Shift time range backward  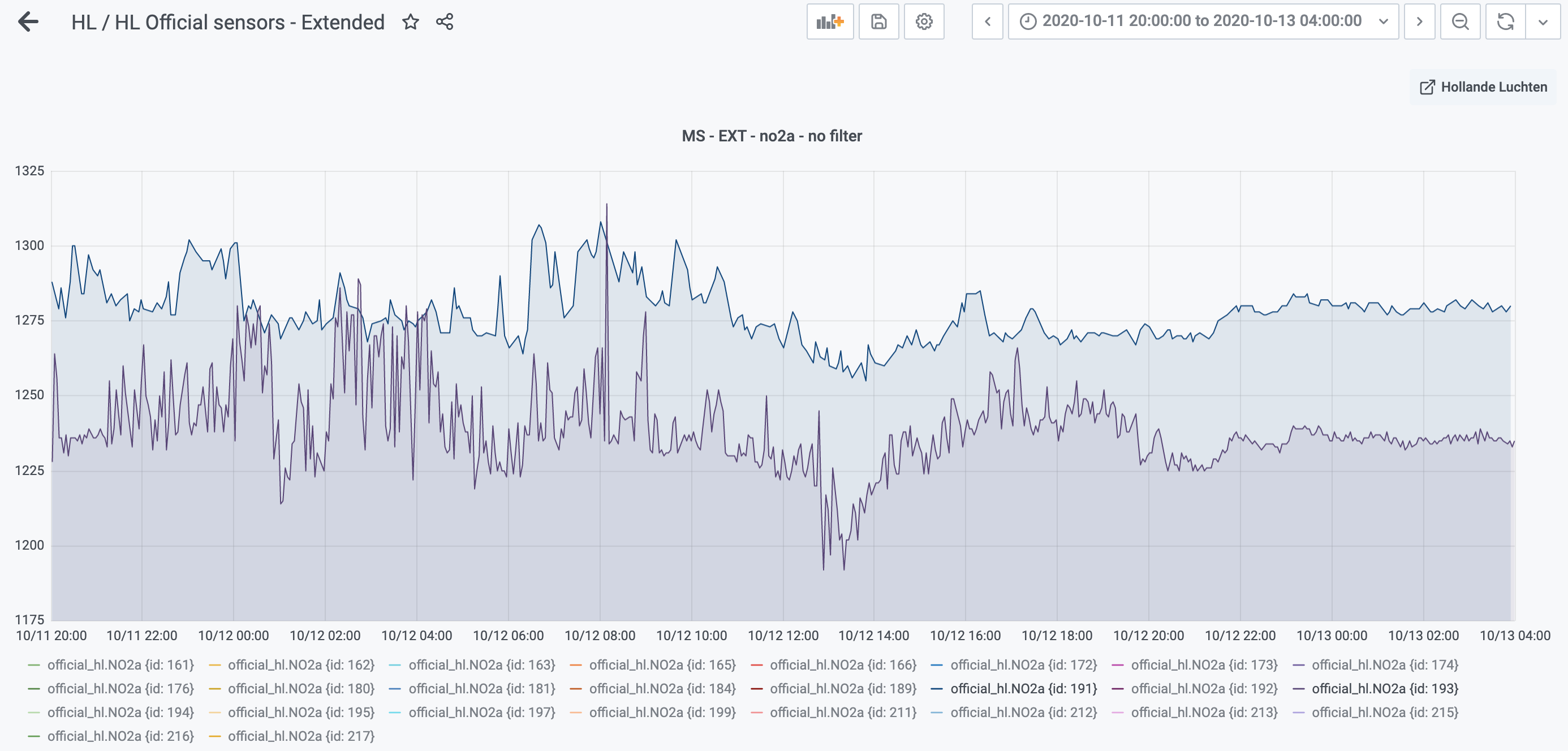point(987,22)
